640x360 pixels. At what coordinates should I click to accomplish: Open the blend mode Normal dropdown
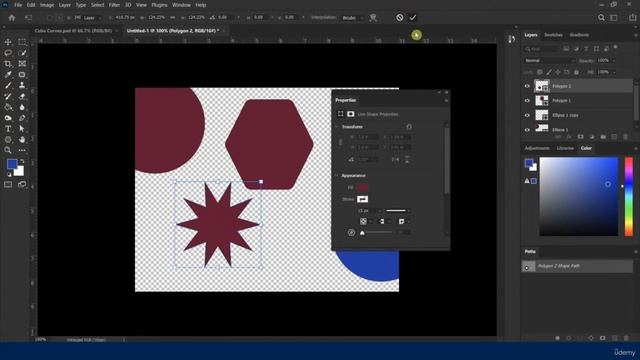point(549,60)
